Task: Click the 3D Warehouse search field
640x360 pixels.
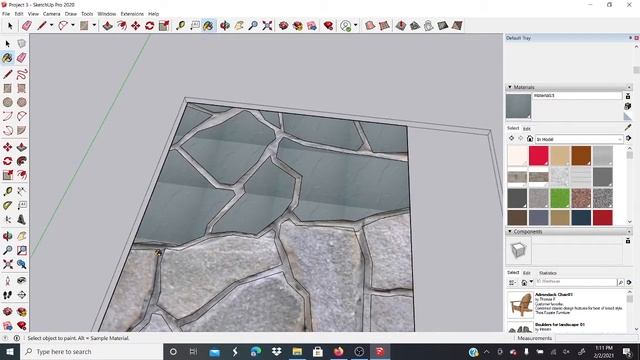Action: pyautogui.click(x=576, y=282)
